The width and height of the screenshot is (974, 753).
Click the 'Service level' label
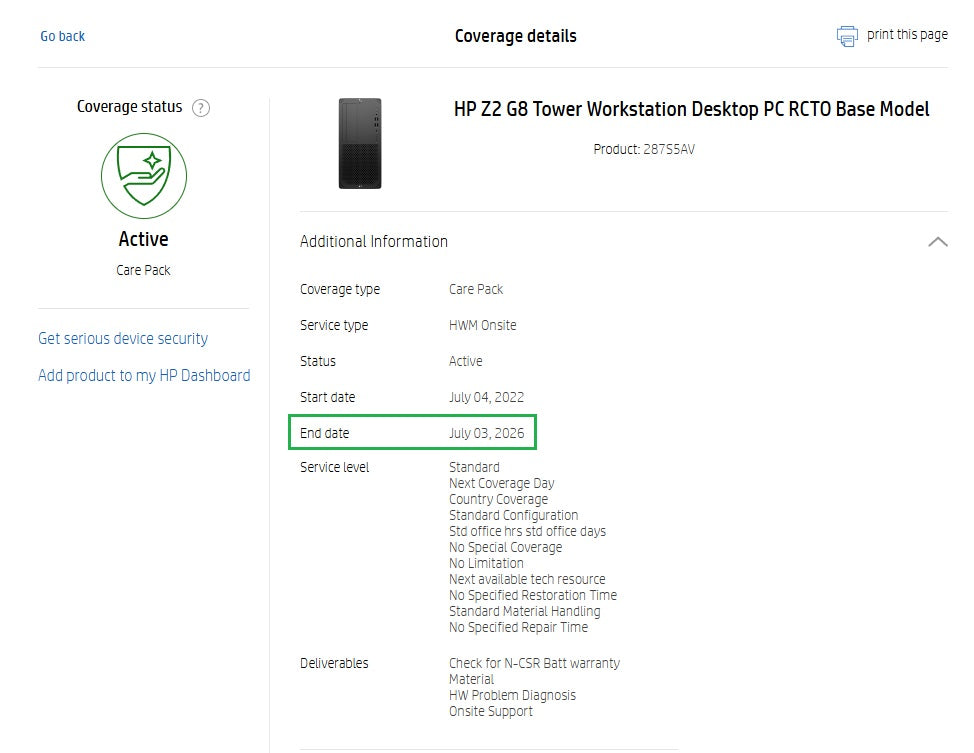click(334, 467)
